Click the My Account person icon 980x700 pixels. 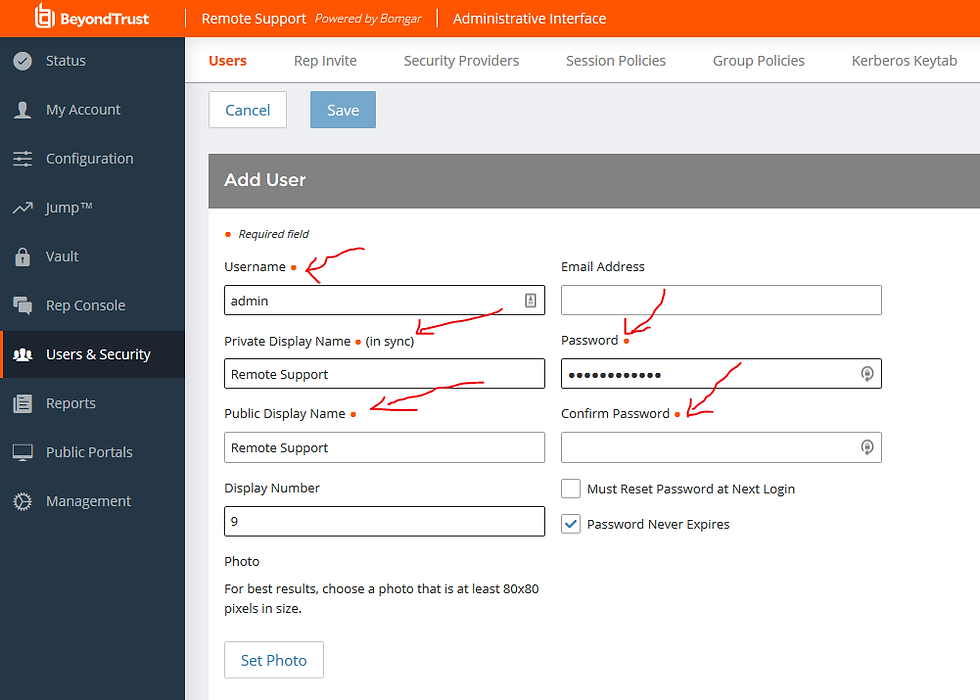click(22, 110)
